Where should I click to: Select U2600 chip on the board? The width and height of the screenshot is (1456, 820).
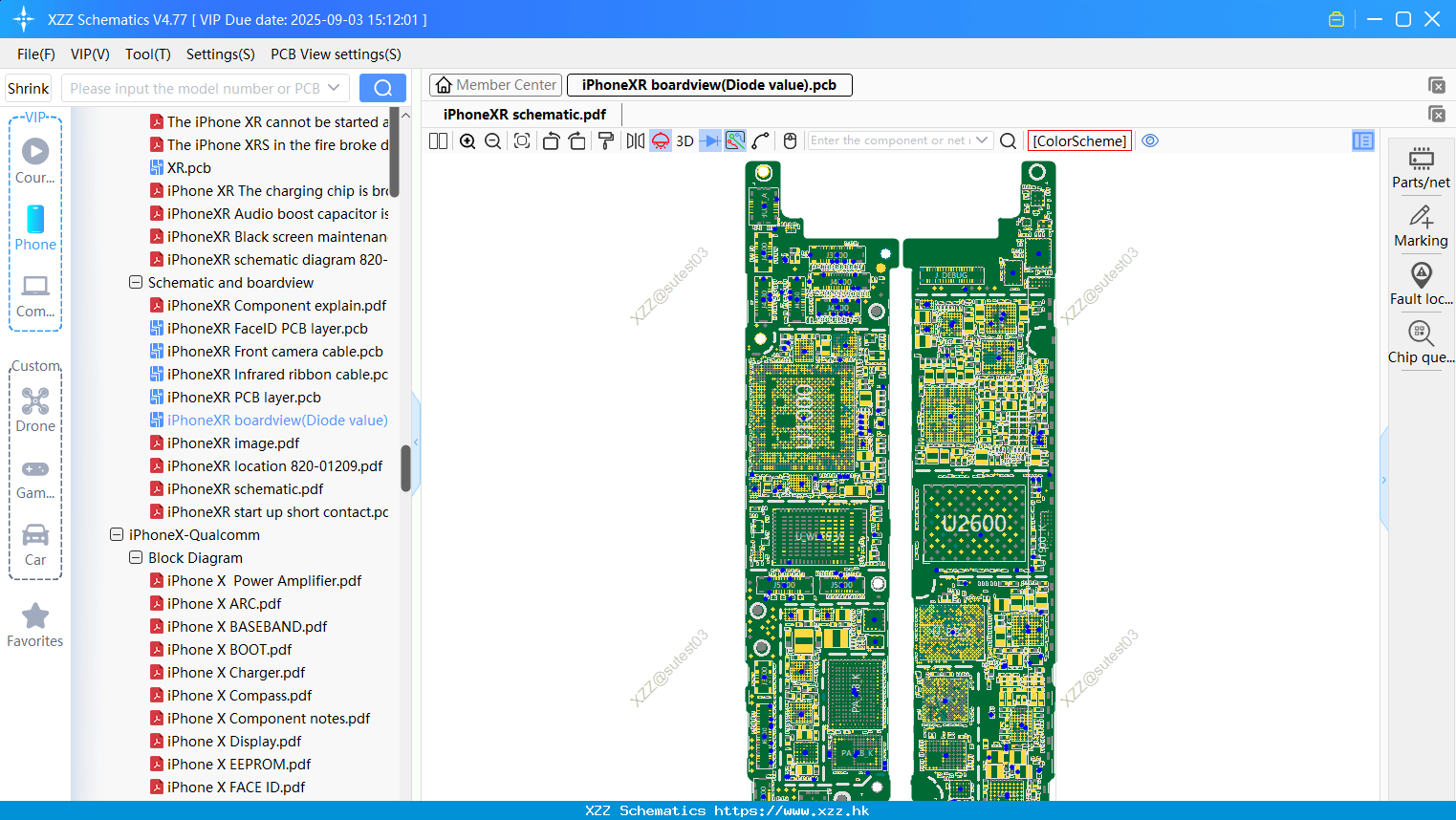click(x=974, y=524)
